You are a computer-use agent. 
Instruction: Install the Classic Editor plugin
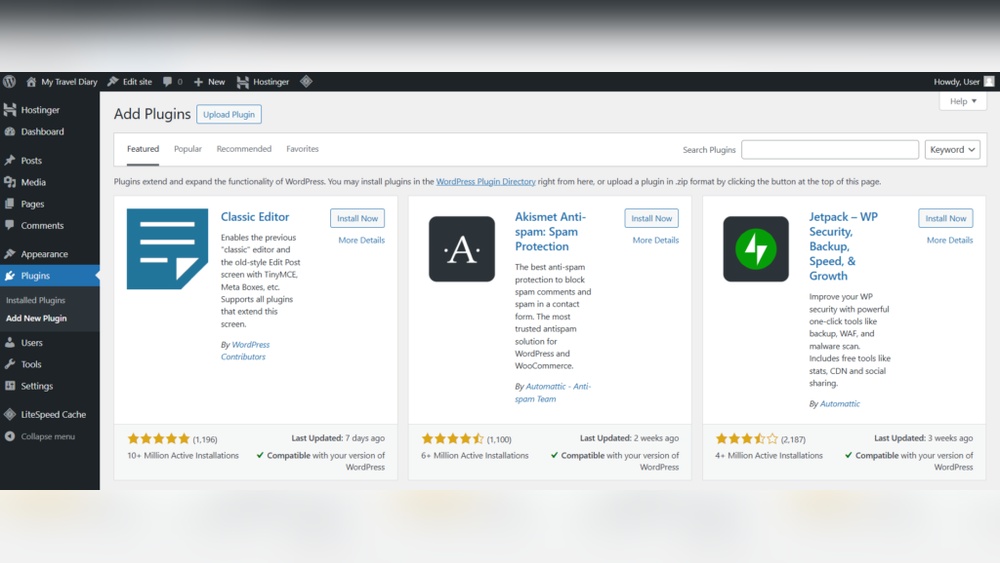tap(357, 218)
